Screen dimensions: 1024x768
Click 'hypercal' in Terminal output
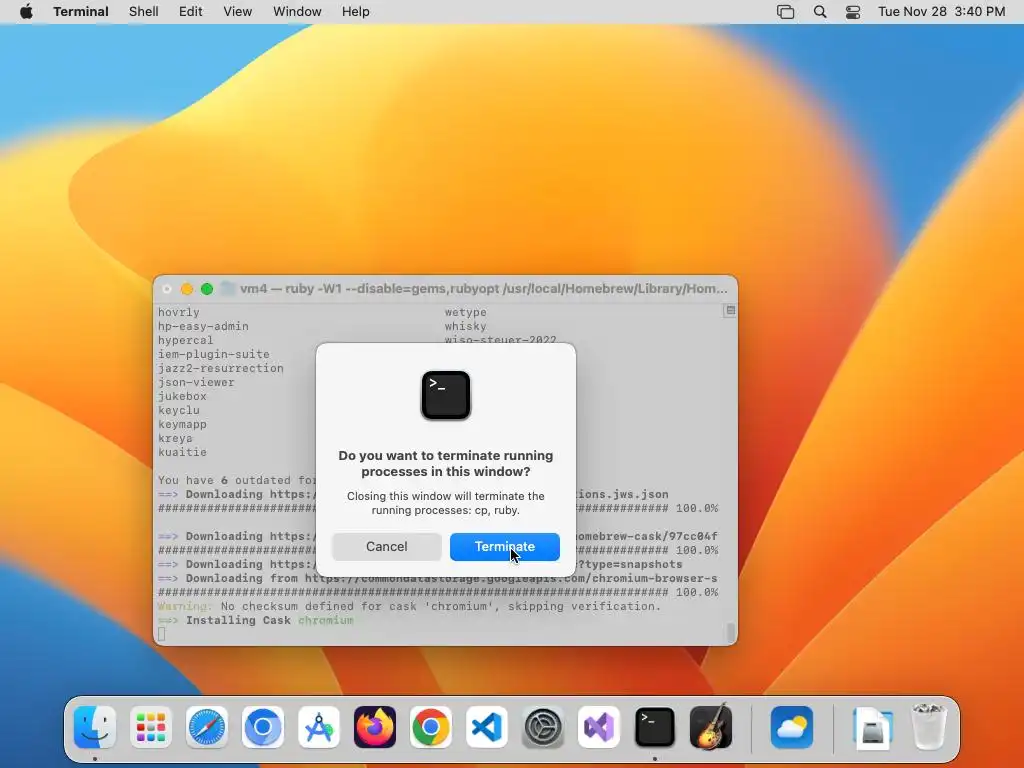[x=185, y=340]
